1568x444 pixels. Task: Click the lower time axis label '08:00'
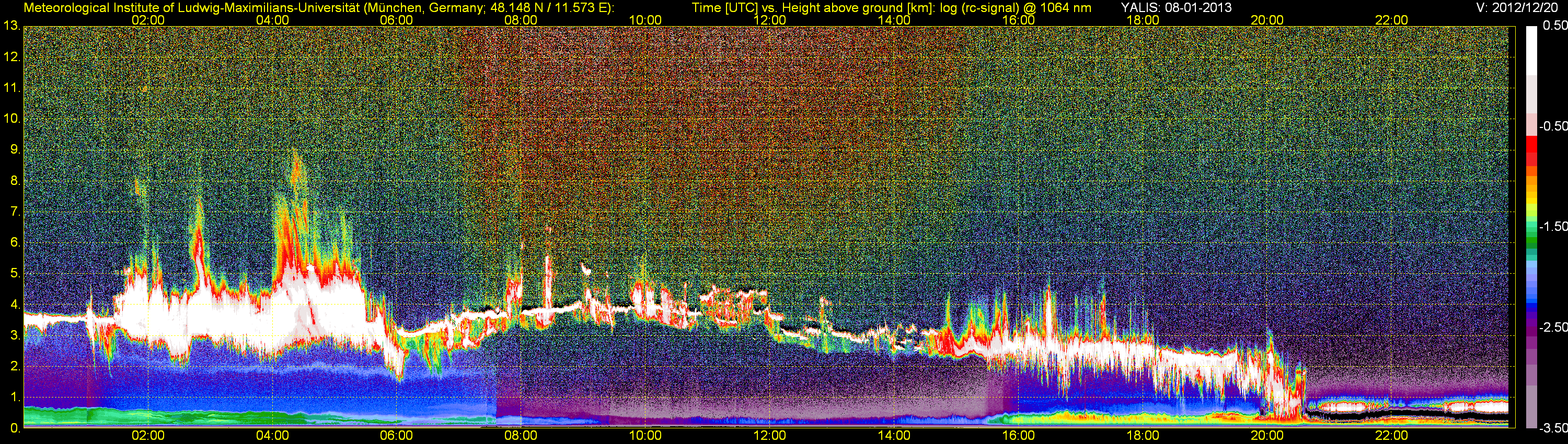pos(521,436)
